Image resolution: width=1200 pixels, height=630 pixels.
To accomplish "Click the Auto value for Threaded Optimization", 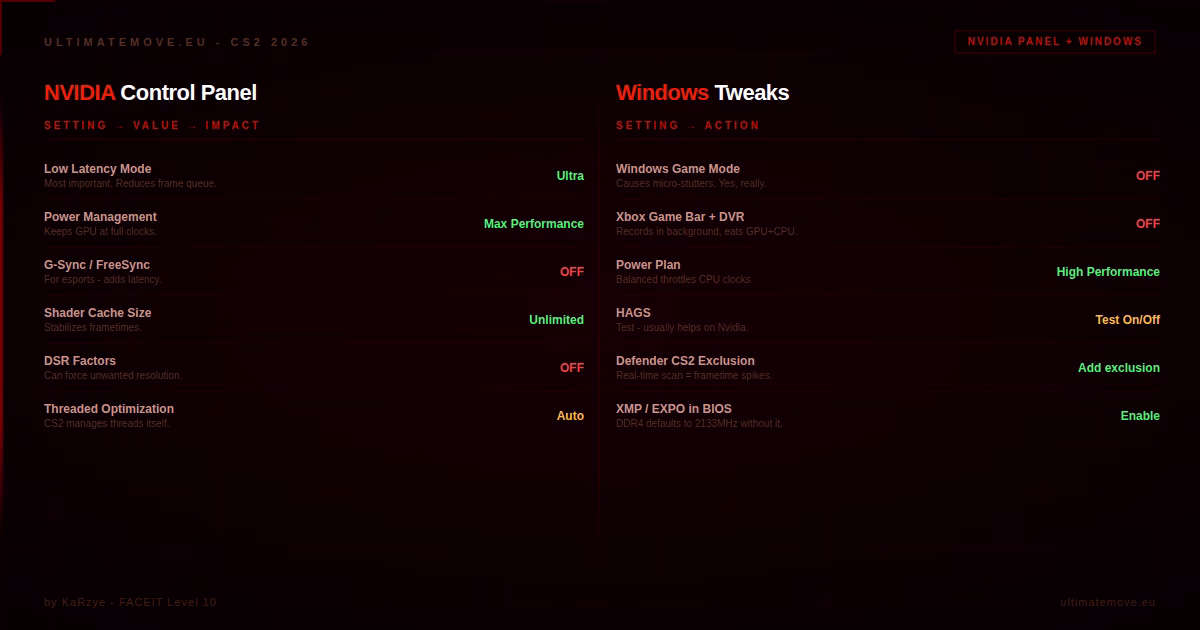I will click(570, 416).
